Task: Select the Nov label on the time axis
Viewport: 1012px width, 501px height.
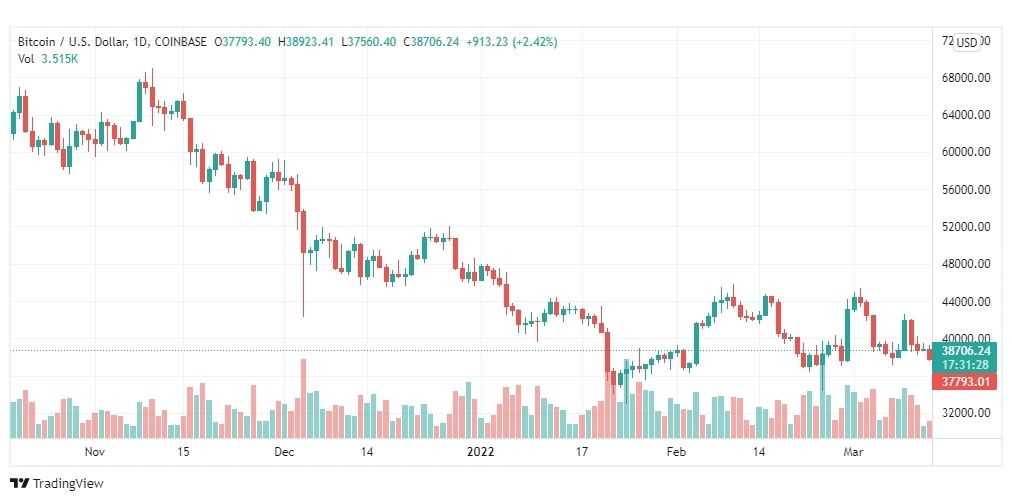Action: click(x=95, y=452)
